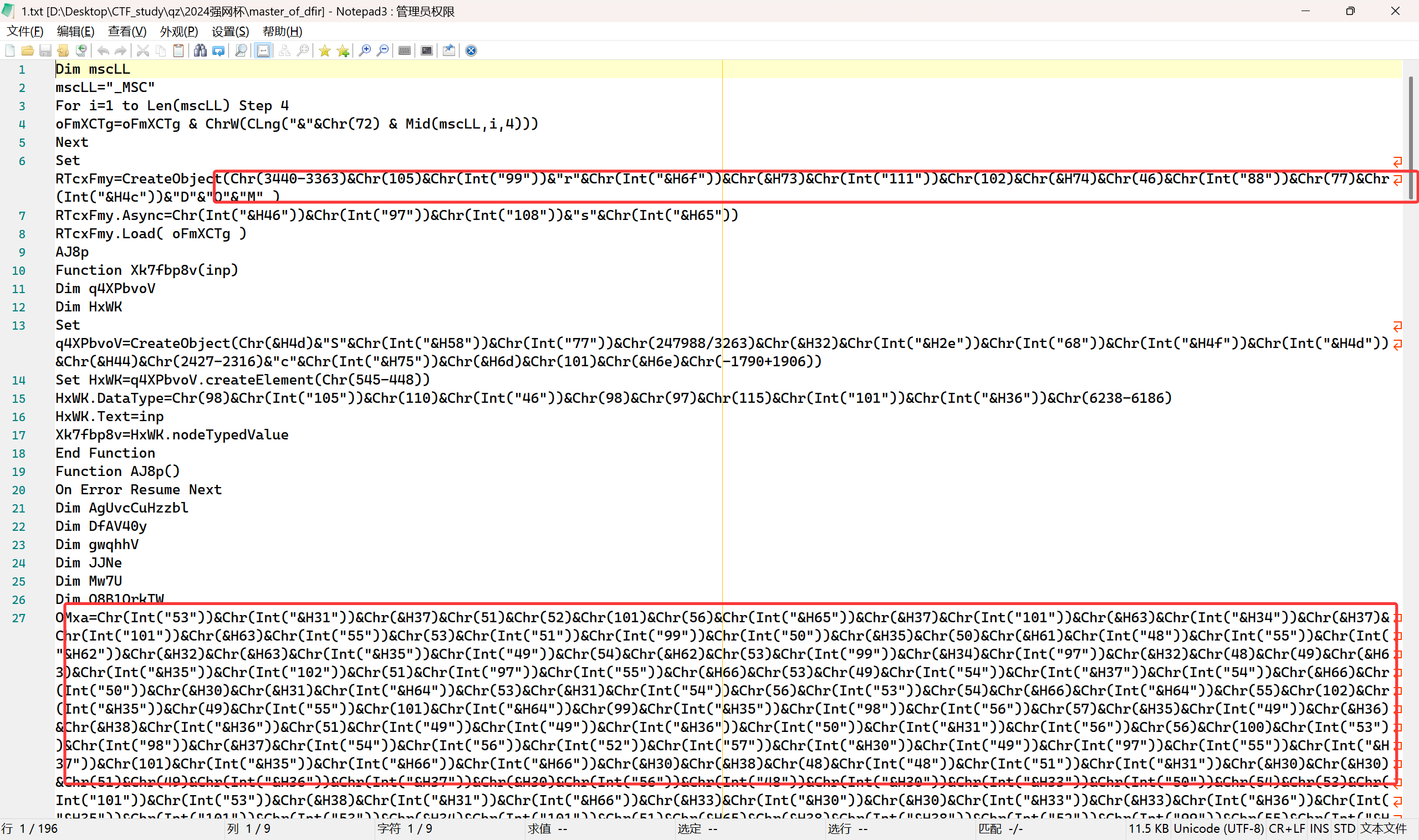Toggle INS insert mode in status bar
1419x840 pixels.
[x=1319, y=829]
